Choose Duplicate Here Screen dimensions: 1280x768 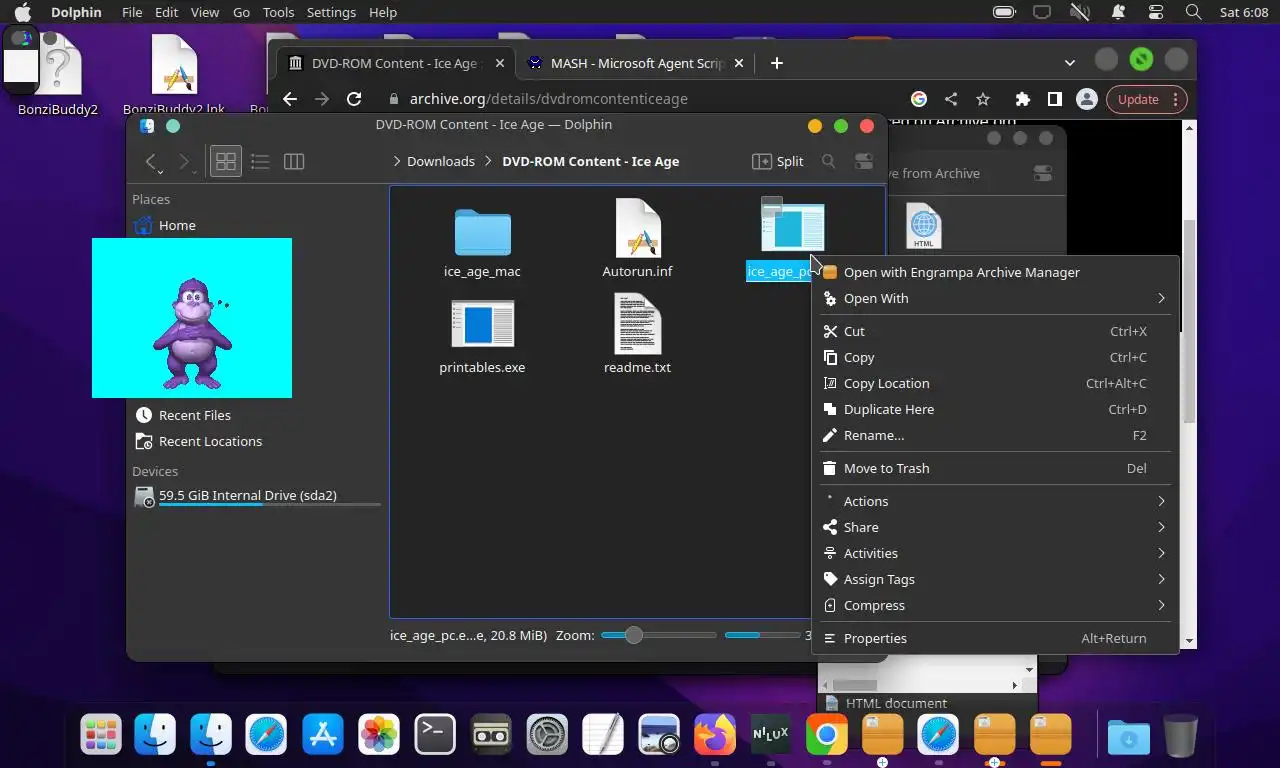996,409
